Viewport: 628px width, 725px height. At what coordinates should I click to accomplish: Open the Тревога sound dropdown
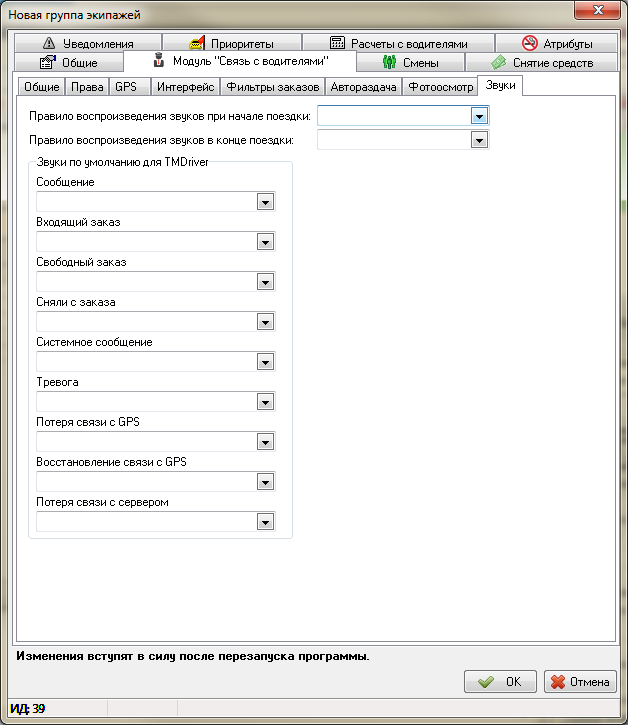tap(265, 402)
